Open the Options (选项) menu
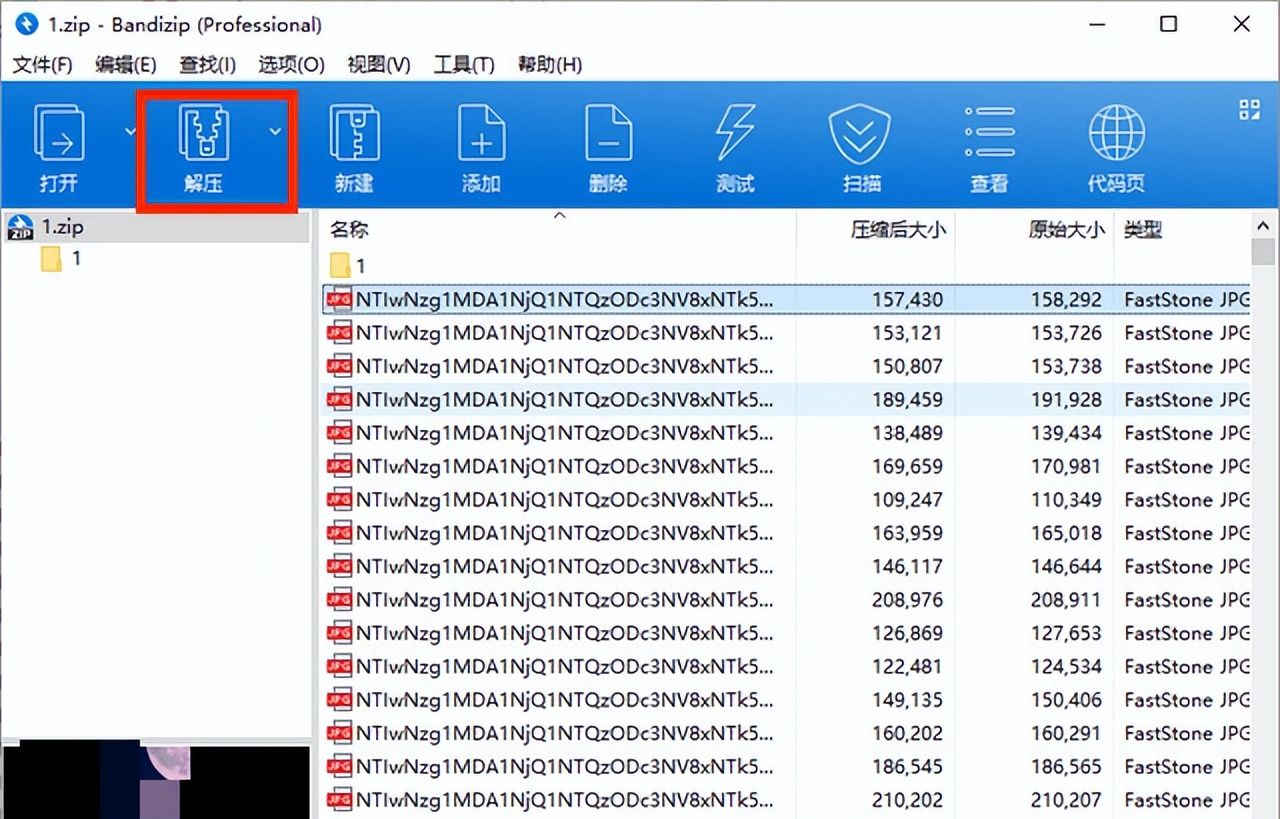 click(291, 65)
